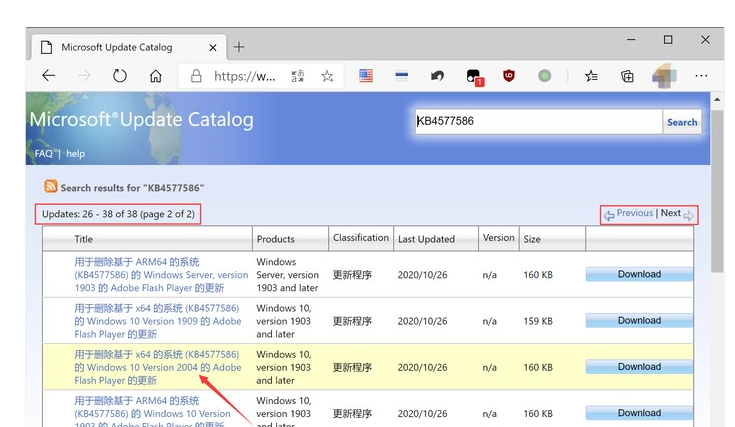Open the user profile avatar

(x=664, y=75)
